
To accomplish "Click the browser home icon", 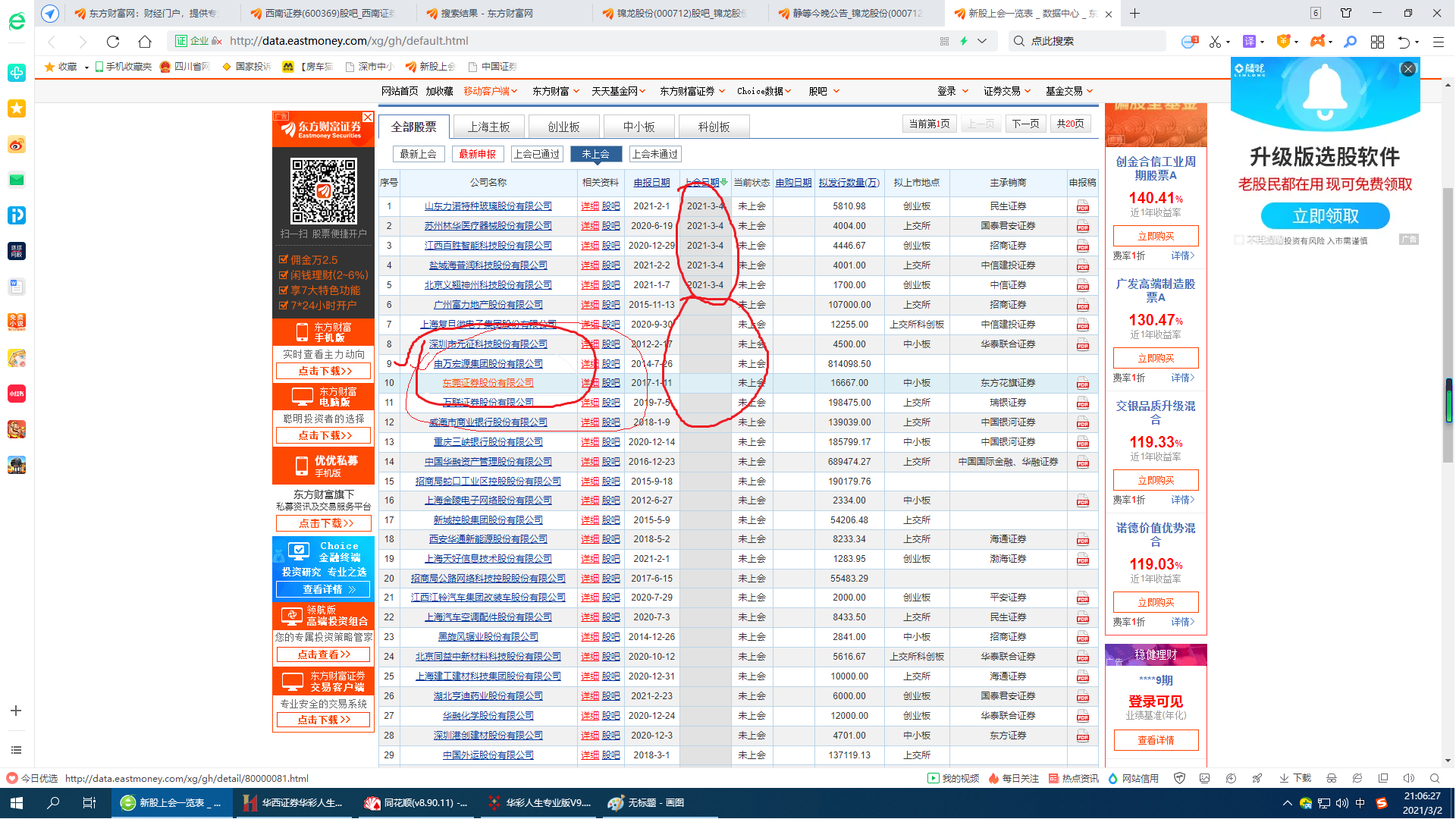I will [x=145, y=42].
